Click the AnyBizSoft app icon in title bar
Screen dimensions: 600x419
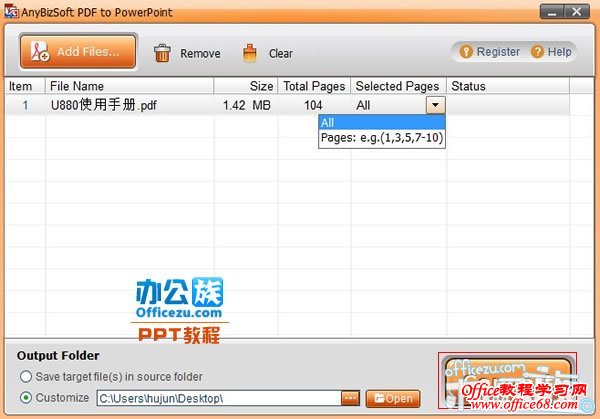tap(11, 11)
